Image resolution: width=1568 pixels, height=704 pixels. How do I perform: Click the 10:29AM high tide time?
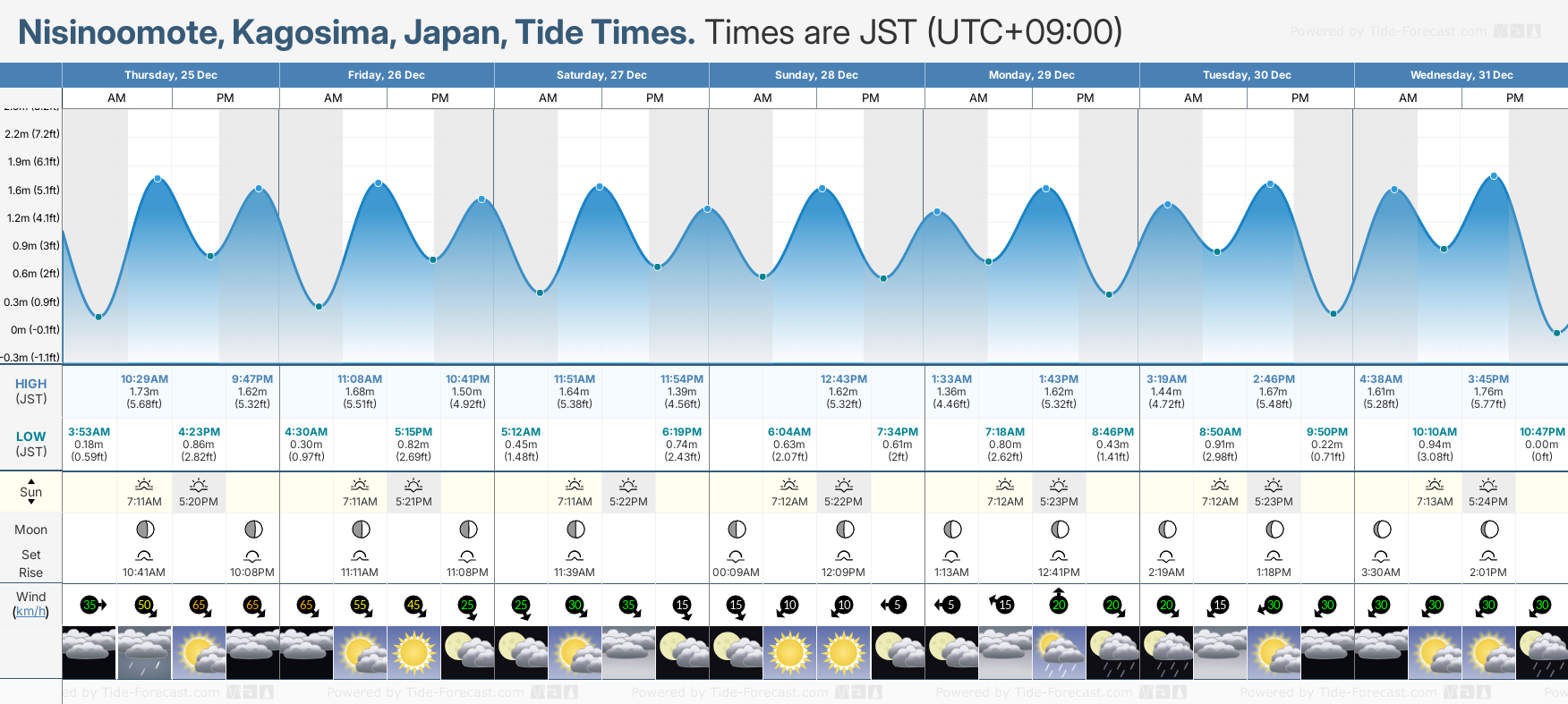pos(144,379)
